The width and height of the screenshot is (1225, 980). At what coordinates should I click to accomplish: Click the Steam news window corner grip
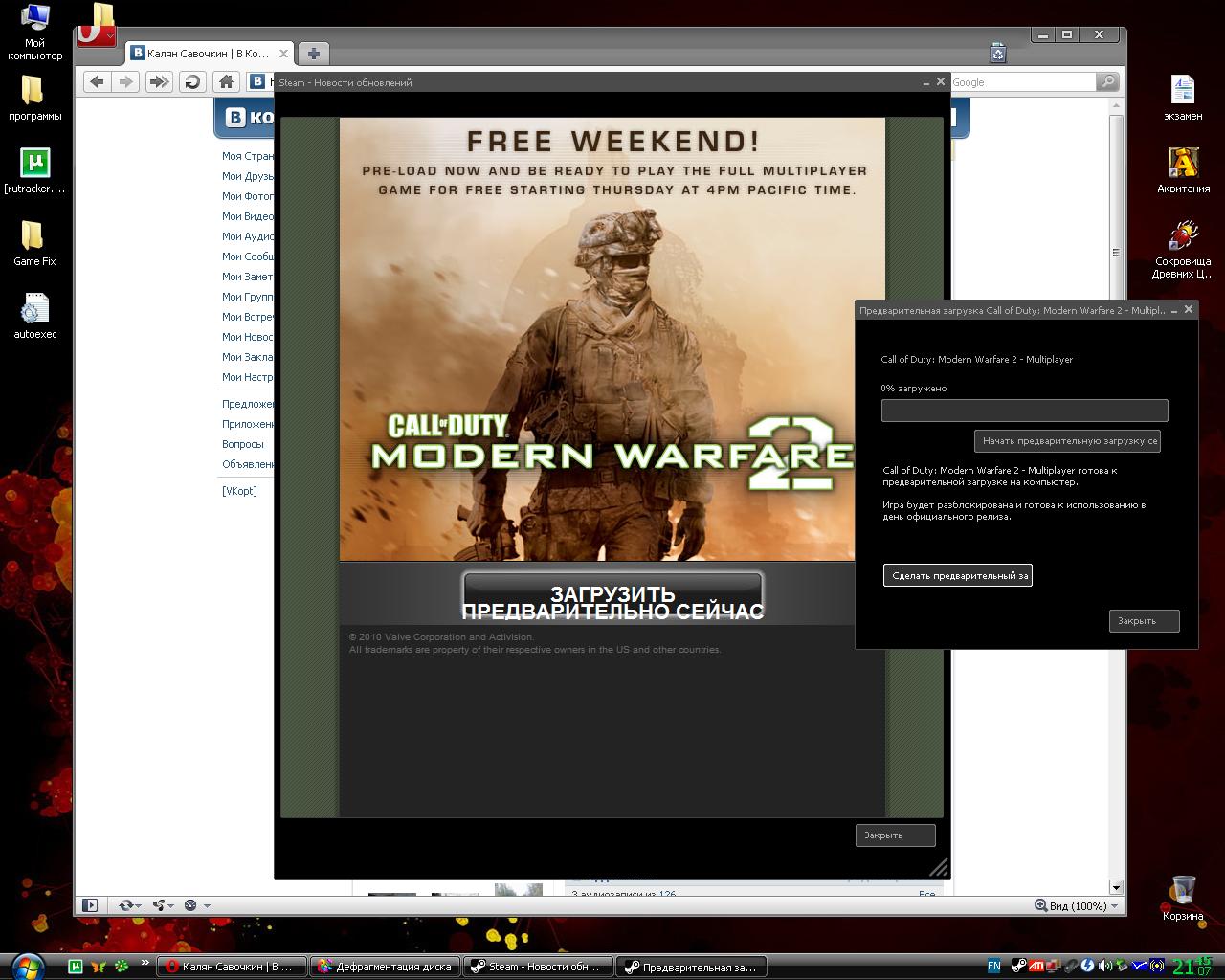[x=939, y=867]
